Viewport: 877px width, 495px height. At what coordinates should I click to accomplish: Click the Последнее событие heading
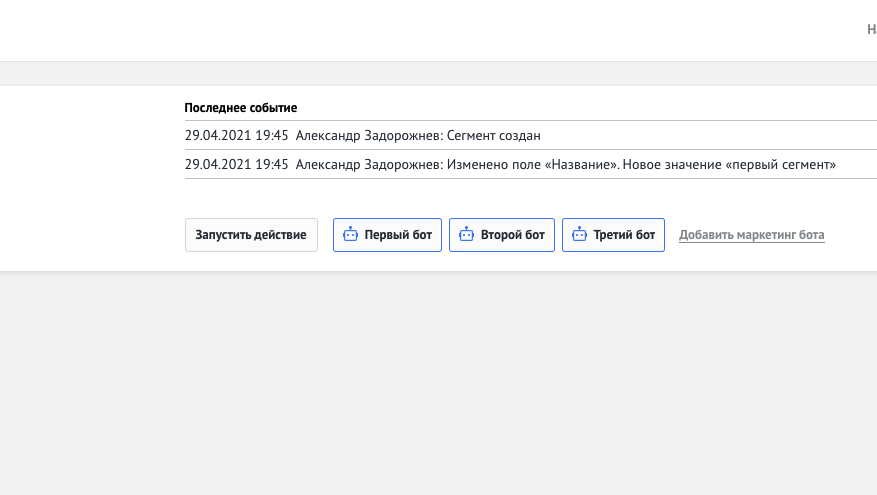[x=241, y=108]
